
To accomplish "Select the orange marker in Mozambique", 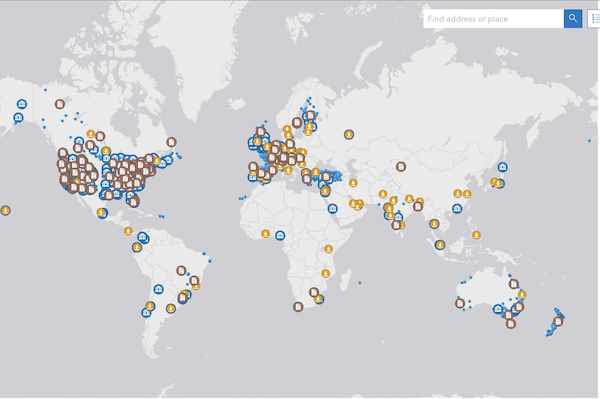I will [325, 274].
